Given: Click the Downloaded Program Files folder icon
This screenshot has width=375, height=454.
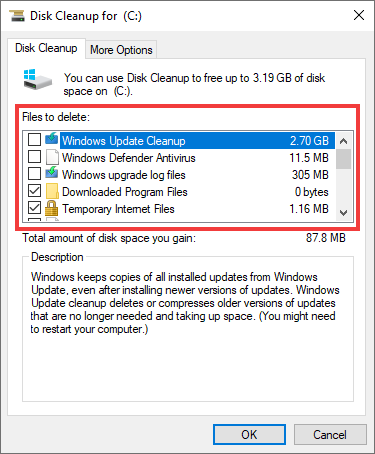Looking at the screenshot, I should 52,191.
